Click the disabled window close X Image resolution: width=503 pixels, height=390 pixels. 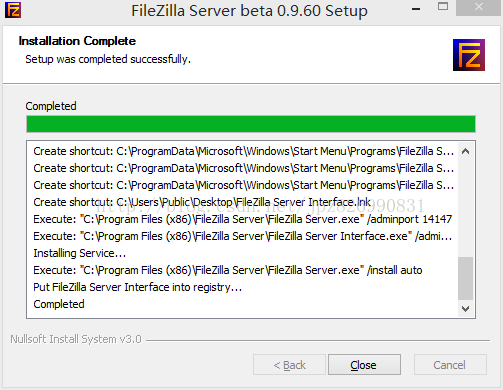click(479, 7)
